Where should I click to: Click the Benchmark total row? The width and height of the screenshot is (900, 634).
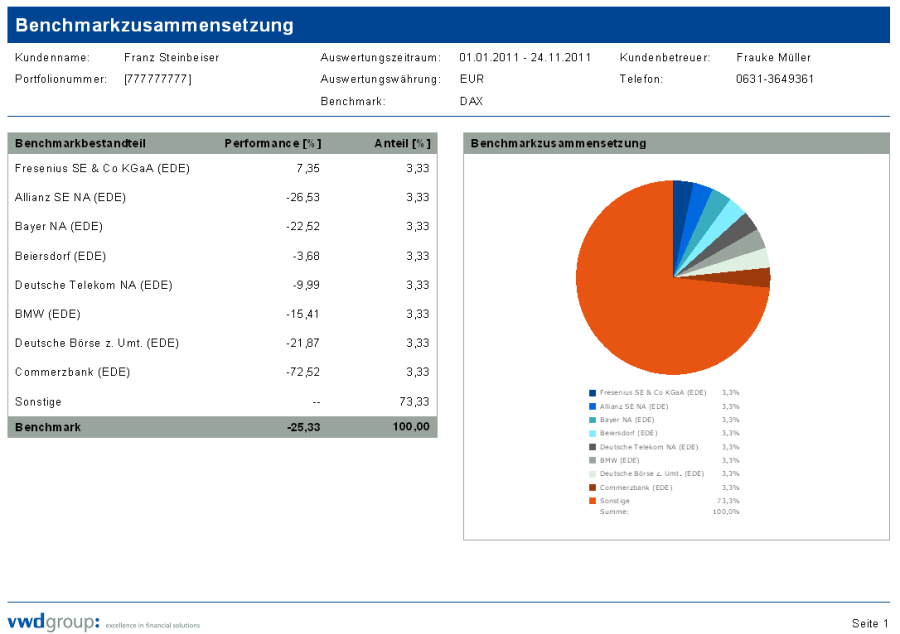click(x=222, y=427)
